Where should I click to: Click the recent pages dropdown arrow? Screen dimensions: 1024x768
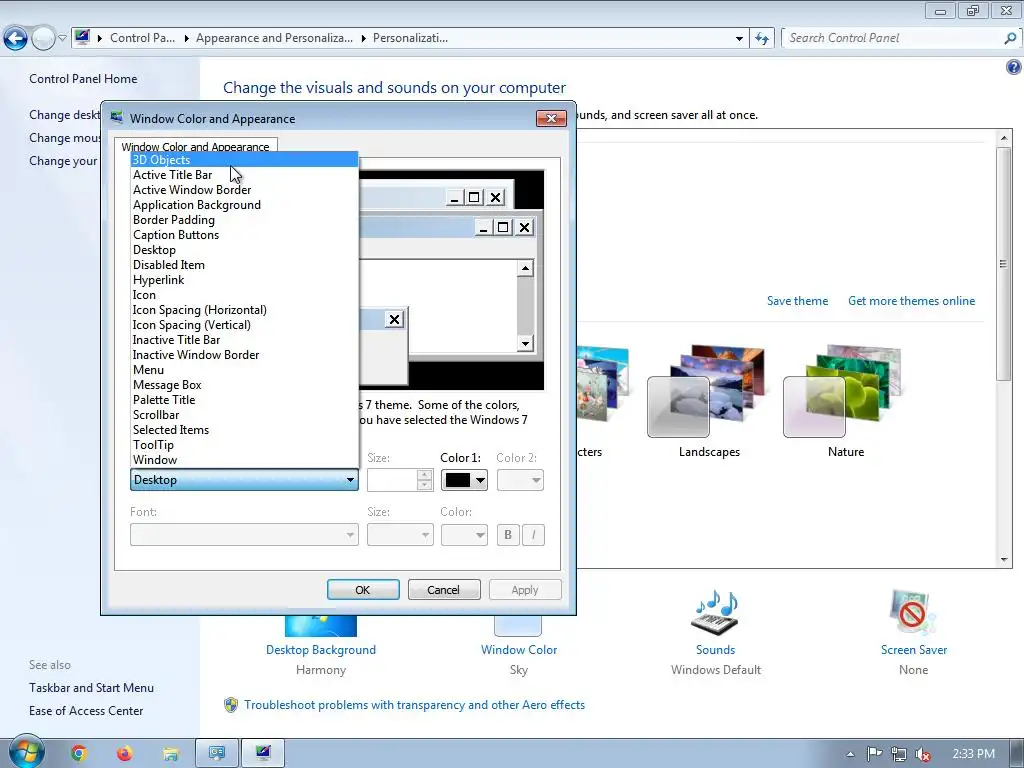(x=62, y=39)
